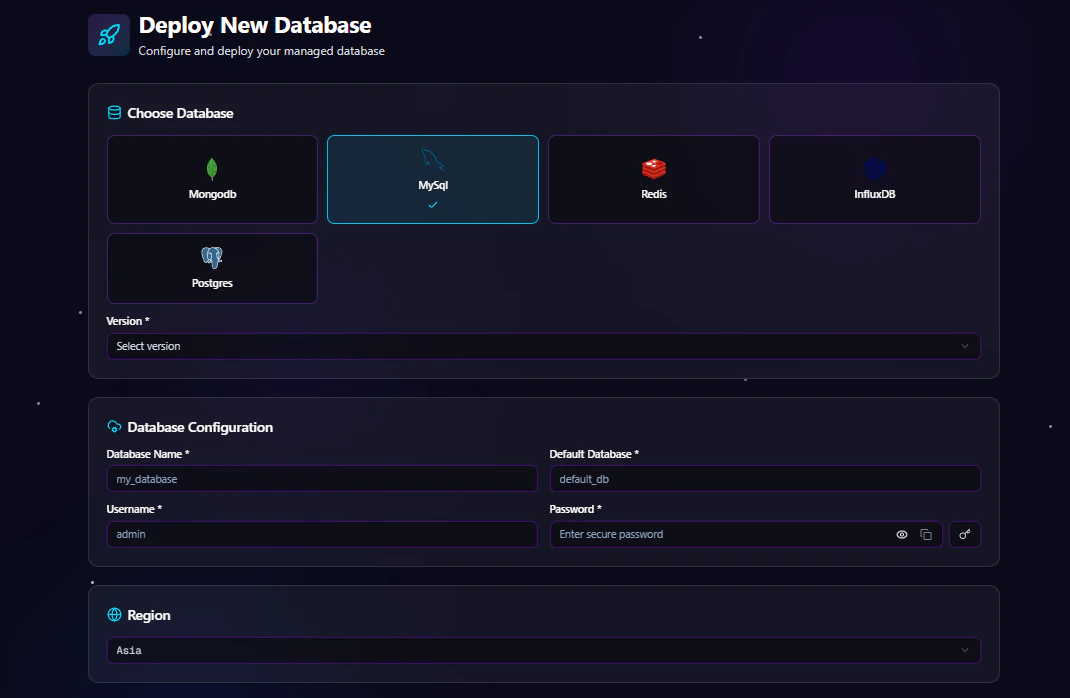Viewport: 1070px width, 698px height.
Task: Click the Database Configuration section title
Action: [x=200, y=427]
